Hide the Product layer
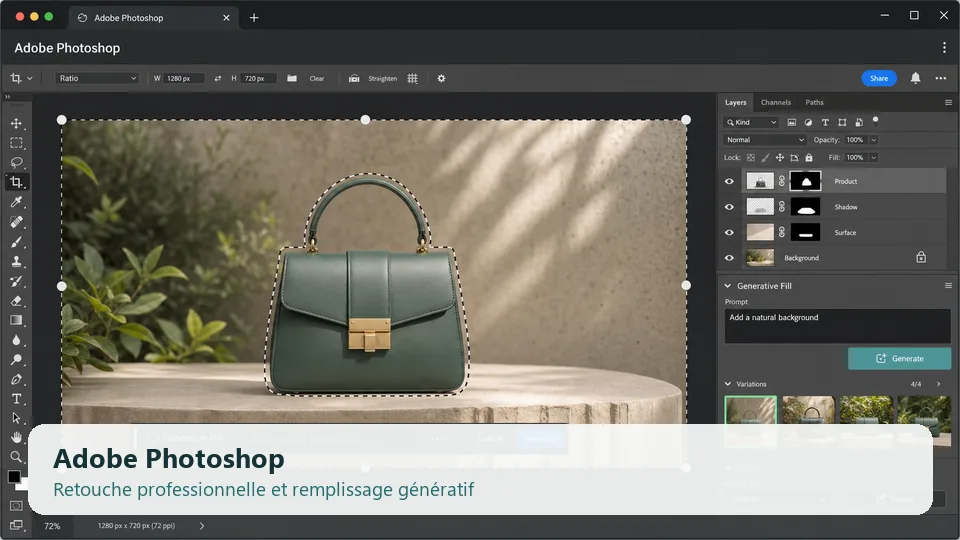This screenshot has height=540, width=960. point(729,181)
